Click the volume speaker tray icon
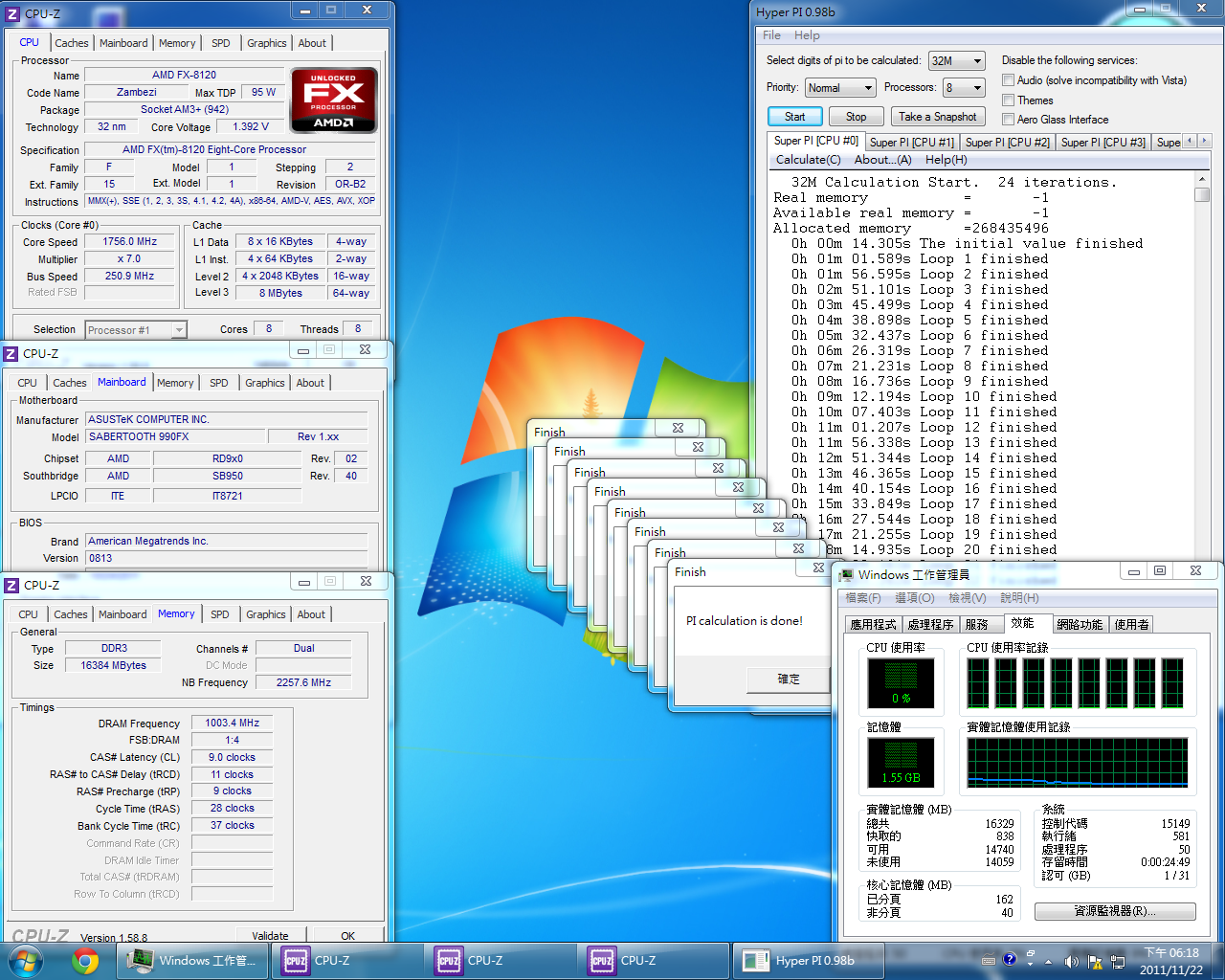The width and height of the screenshot is (1225, 980). click(x=1070, y=961)
